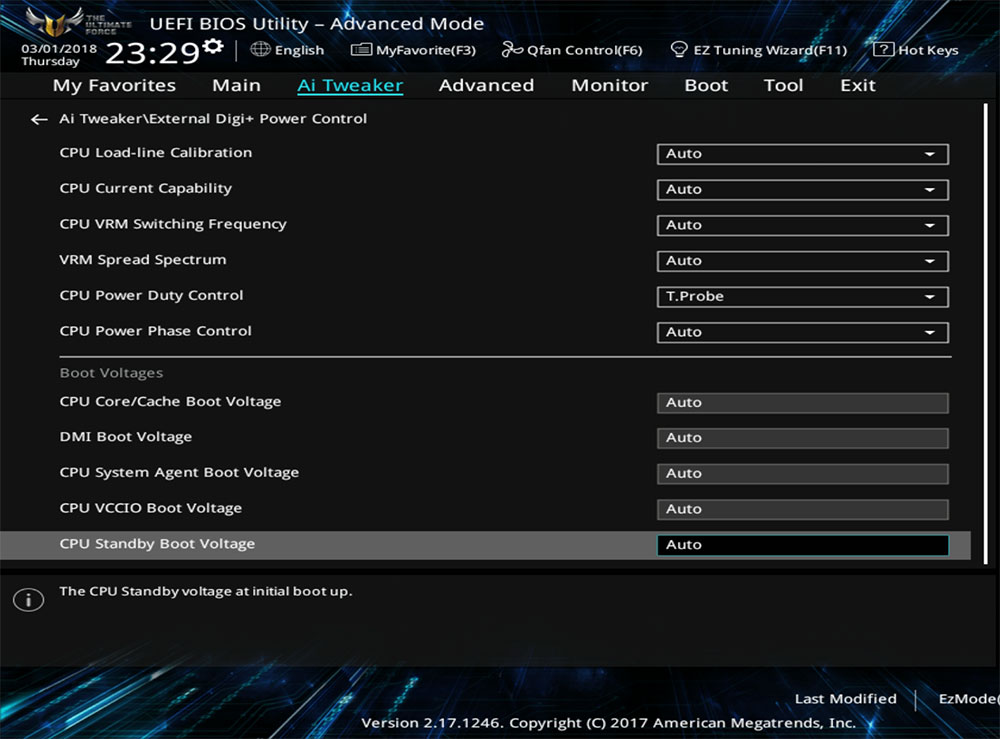
Task: Open CPU Power Duty Control T.Probe dropdown
Action: click(x=802, y=296)
